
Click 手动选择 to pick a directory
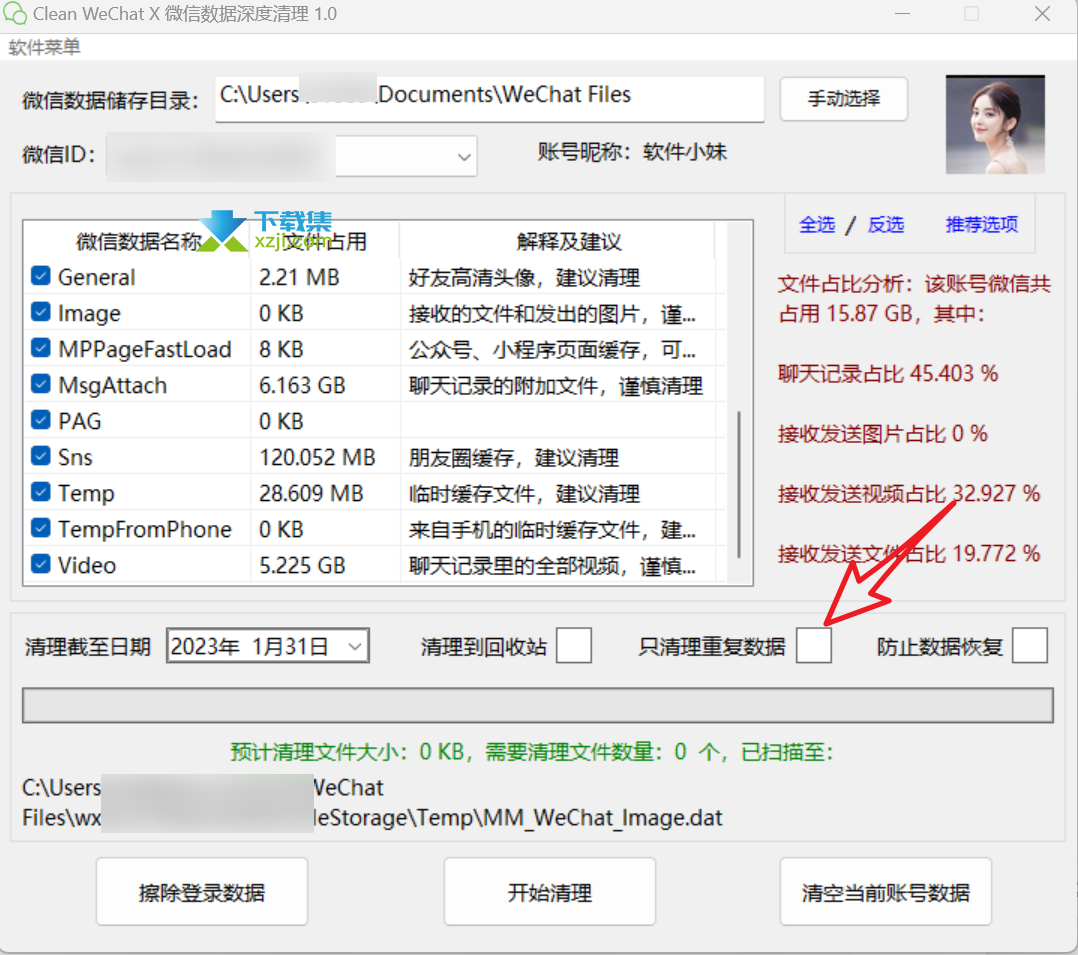click(843, 99)
